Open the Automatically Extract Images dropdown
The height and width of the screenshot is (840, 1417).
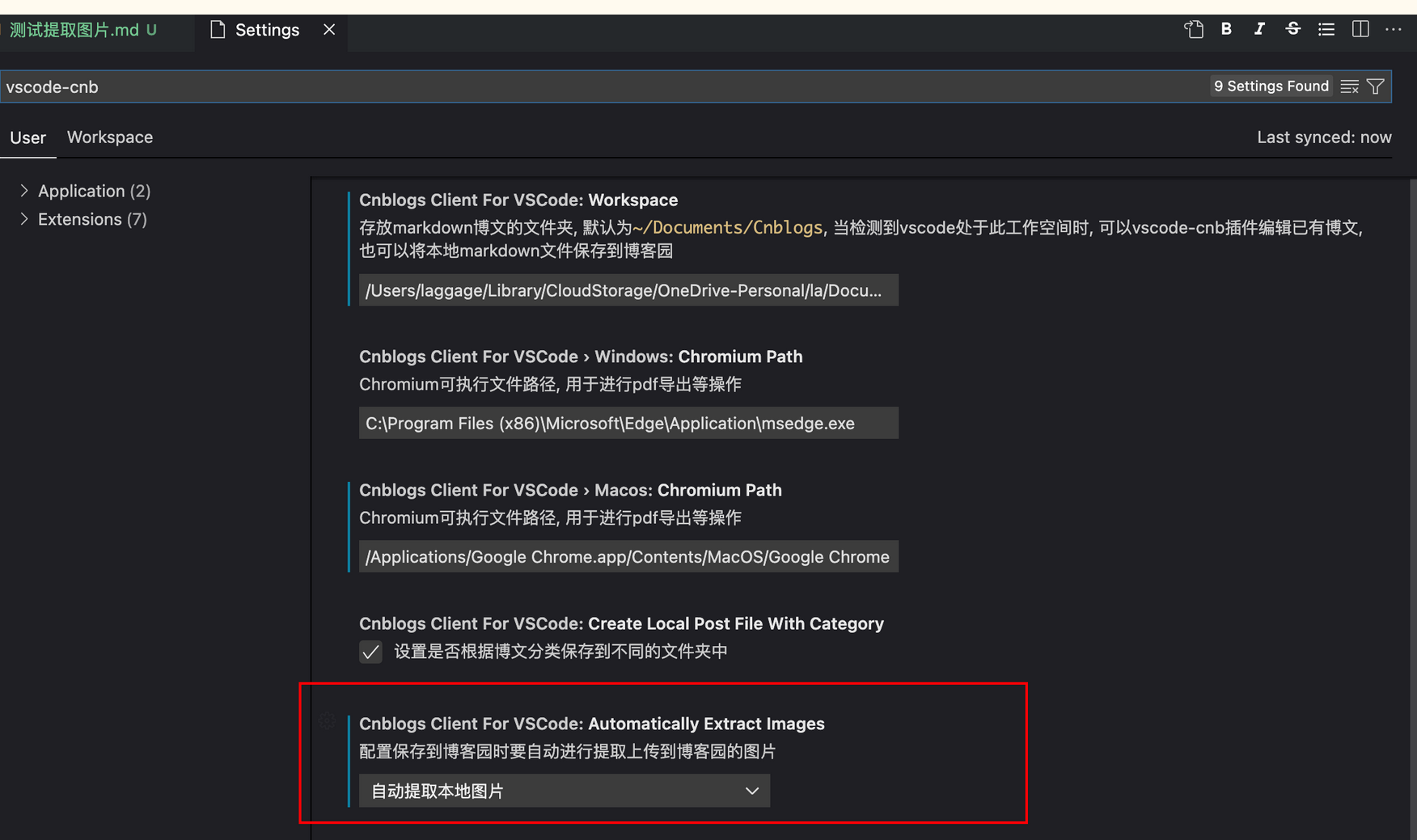click(565, 791)
